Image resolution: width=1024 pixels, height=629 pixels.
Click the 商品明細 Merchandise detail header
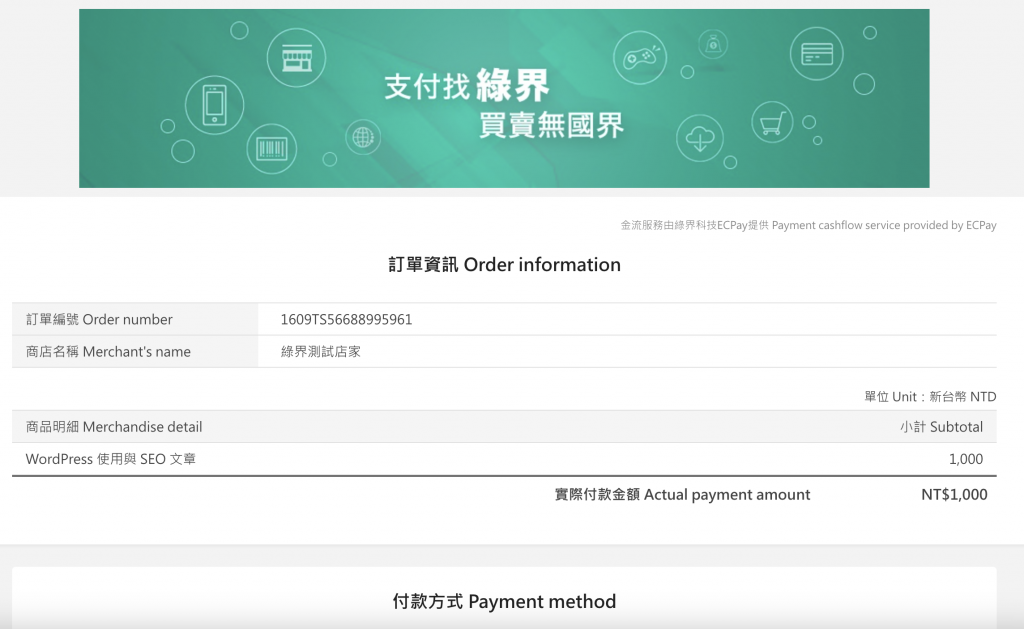point(114,427)
